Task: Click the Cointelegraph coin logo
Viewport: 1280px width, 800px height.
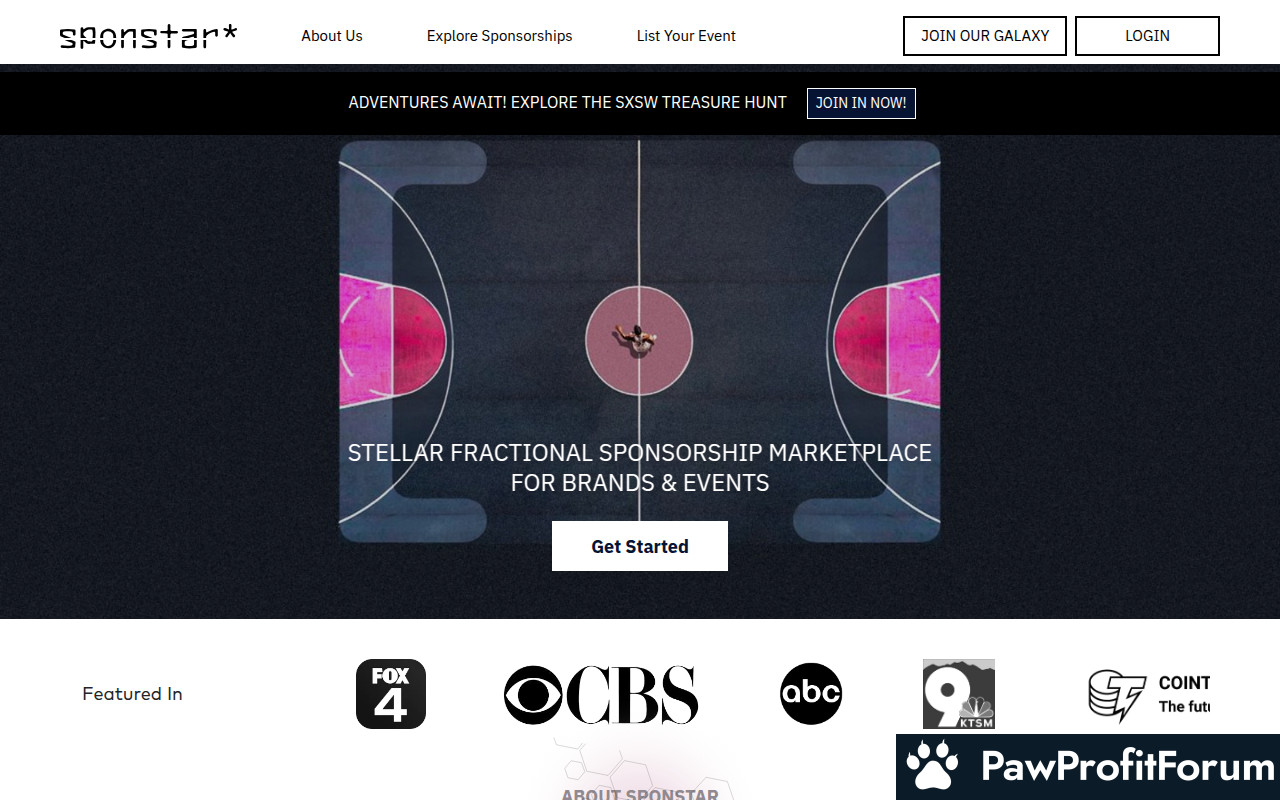Action: coord(1117,695)
